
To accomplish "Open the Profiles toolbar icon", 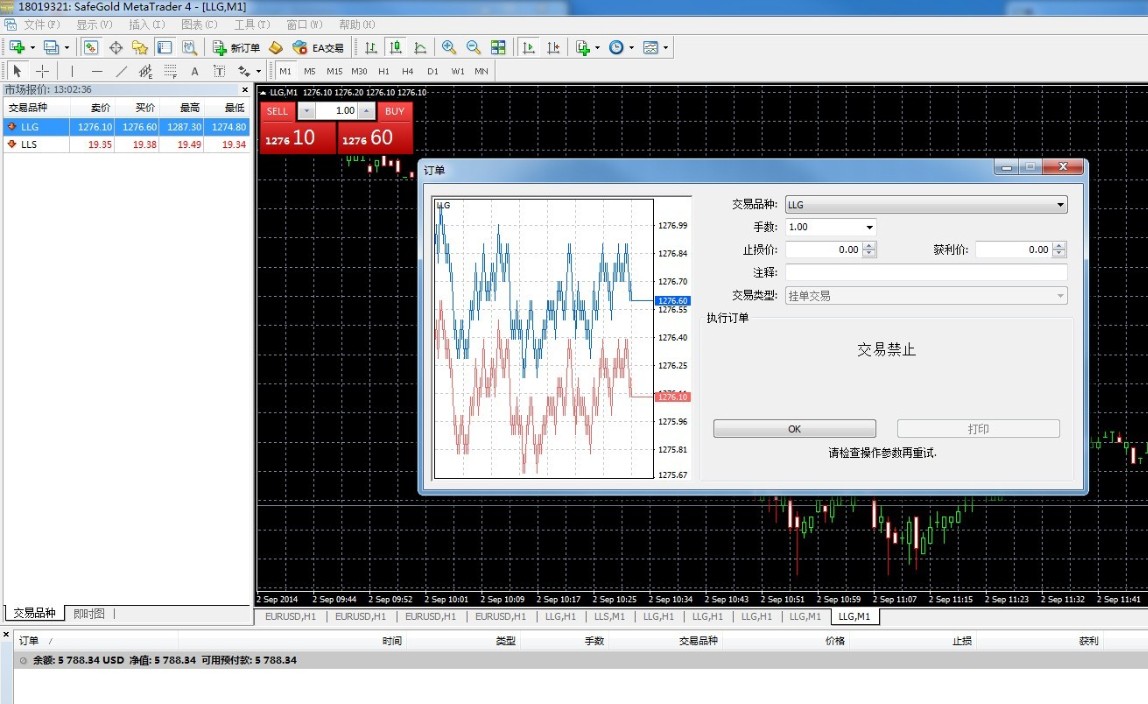I will click(x=51, y=48).
